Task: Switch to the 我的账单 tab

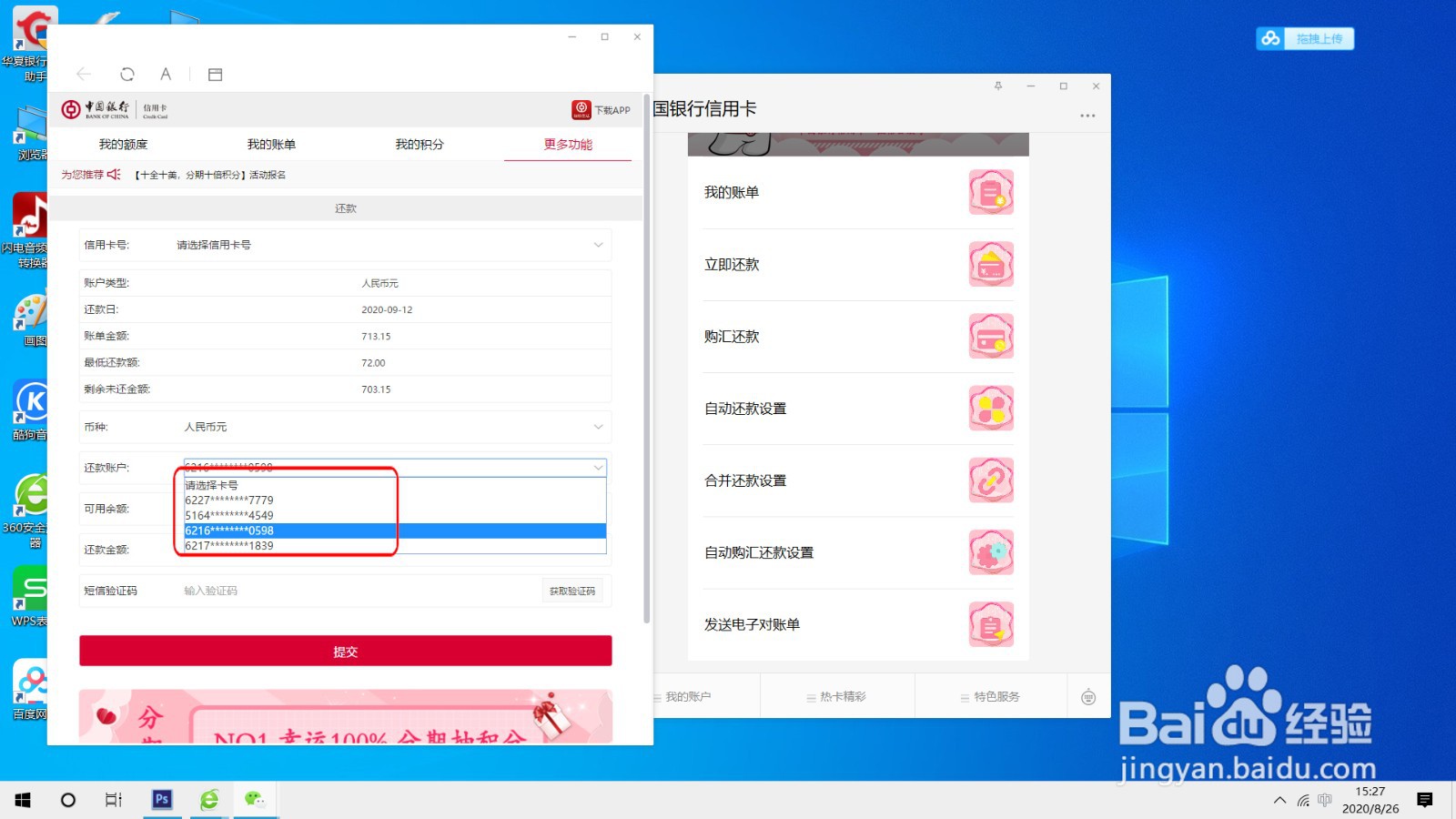Action: pos(273,144)
